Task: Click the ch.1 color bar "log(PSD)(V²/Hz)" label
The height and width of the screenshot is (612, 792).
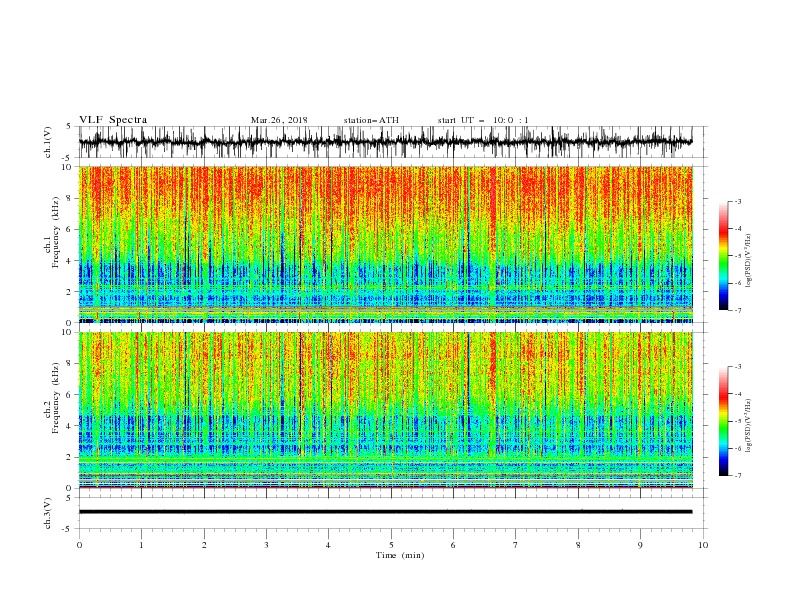Action: pyautogui.click(x=749, y=261)
